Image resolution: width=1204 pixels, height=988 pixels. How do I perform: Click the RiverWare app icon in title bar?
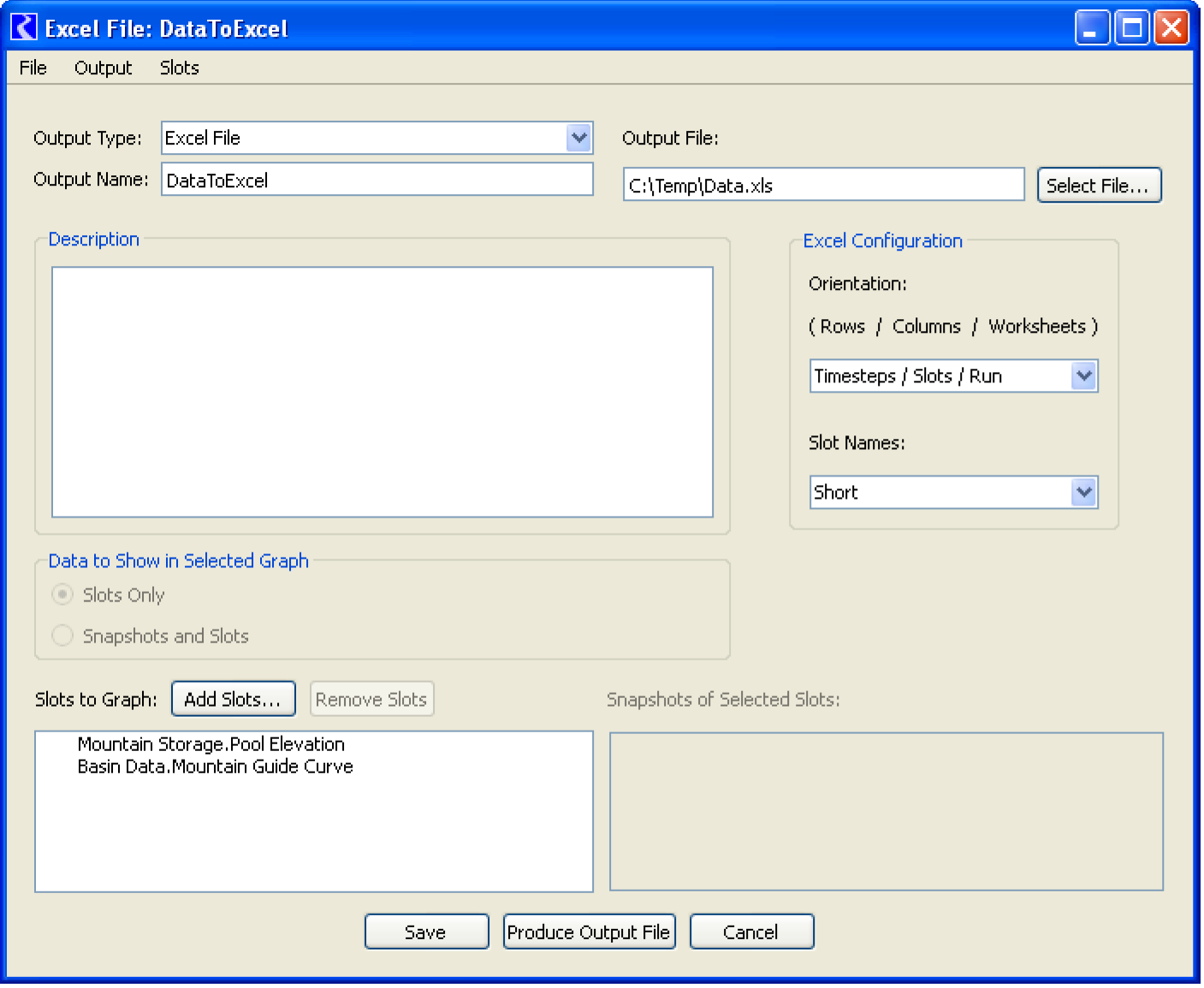(x=23, y=28)
